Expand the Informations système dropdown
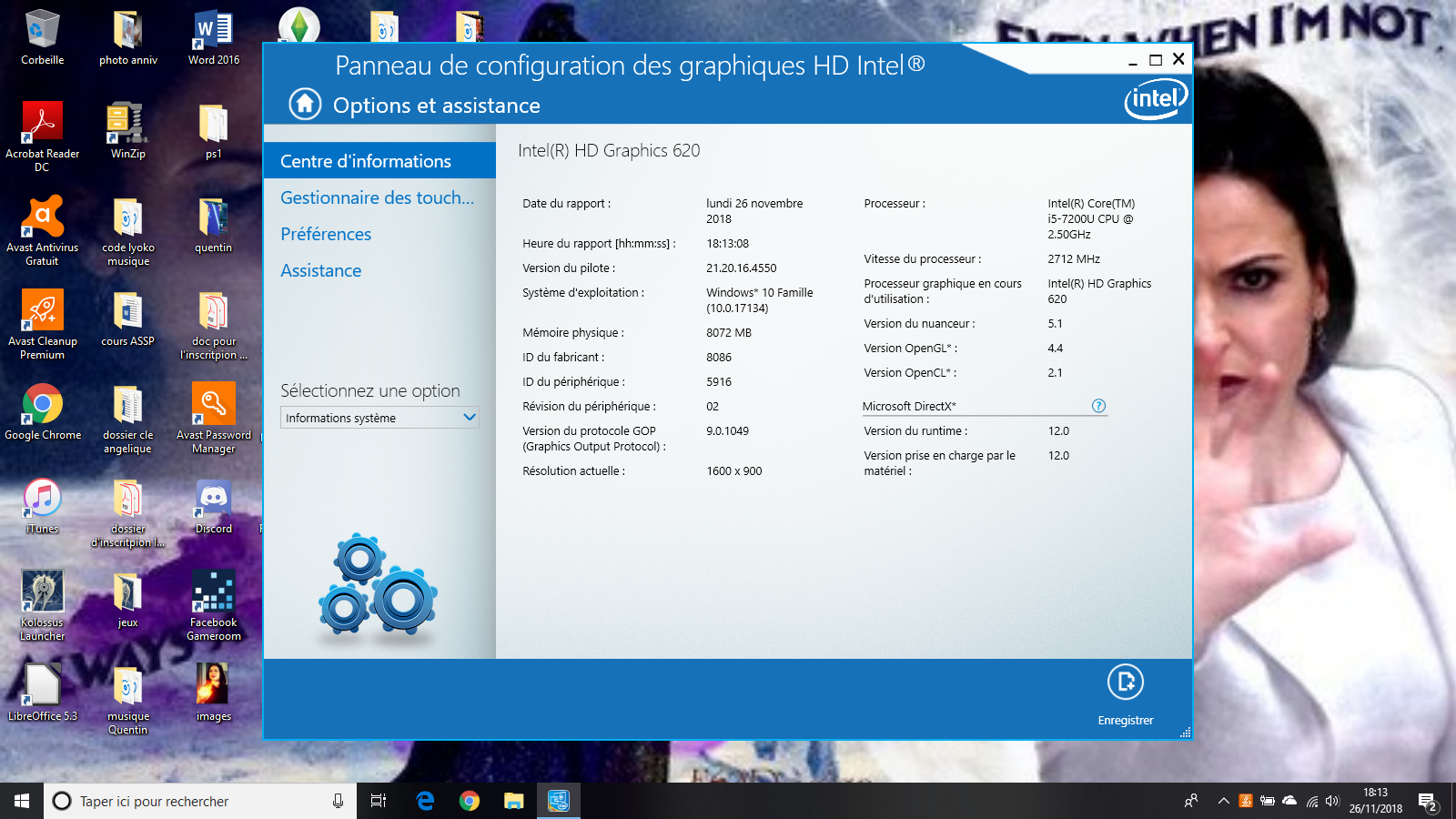Image resolution: width=1456 pixels, height=819 pixels. (379, 418)
